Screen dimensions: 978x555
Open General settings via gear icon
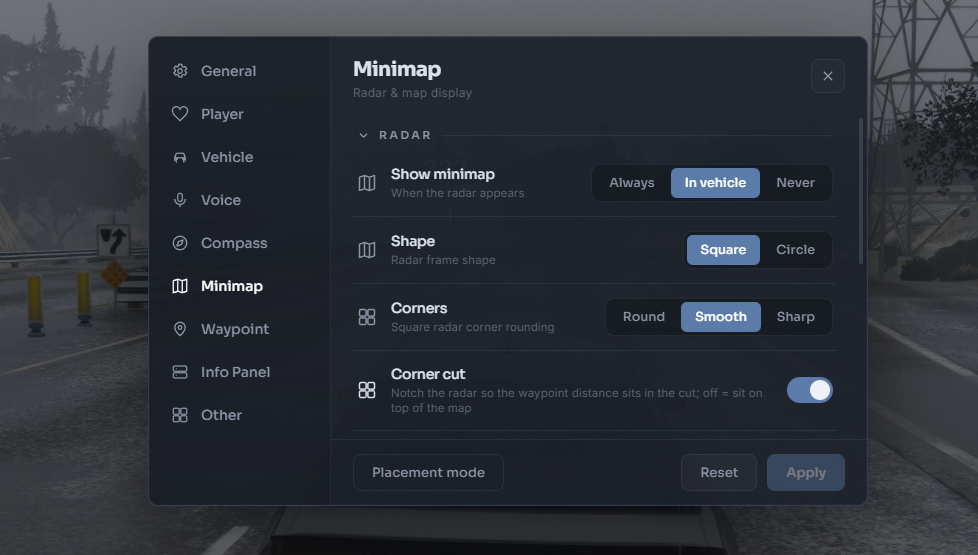(180, 71)
